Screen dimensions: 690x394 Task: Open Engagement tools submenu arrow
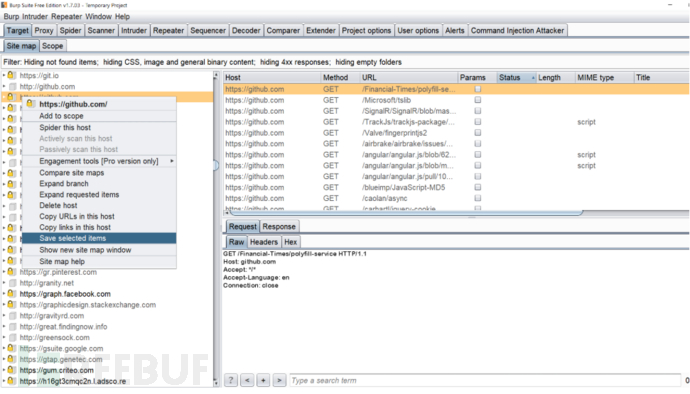coord(172,161)
